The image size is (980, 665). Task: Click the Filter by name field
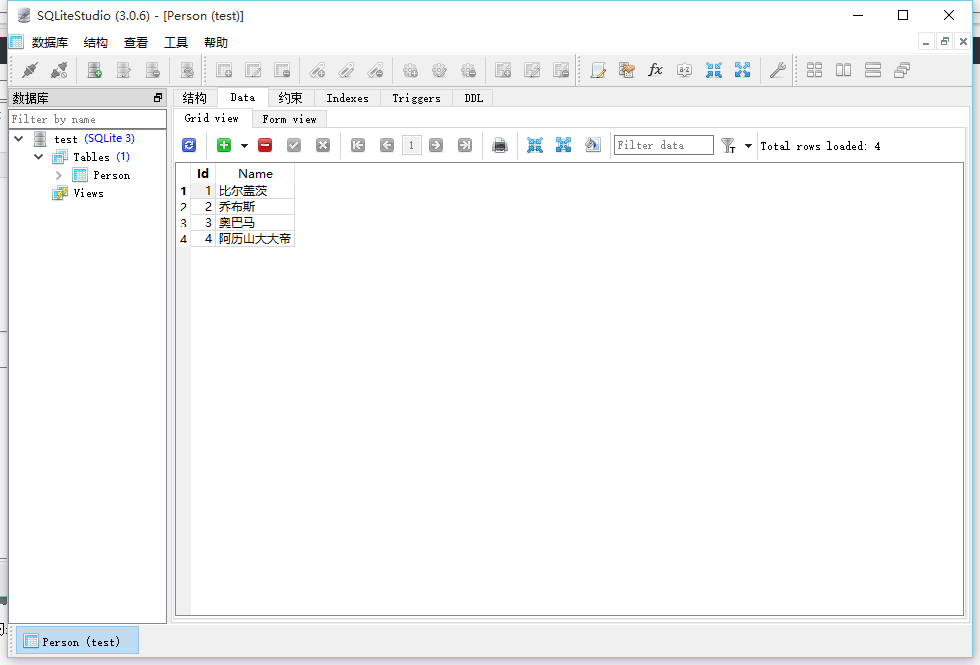click(88, 119)
